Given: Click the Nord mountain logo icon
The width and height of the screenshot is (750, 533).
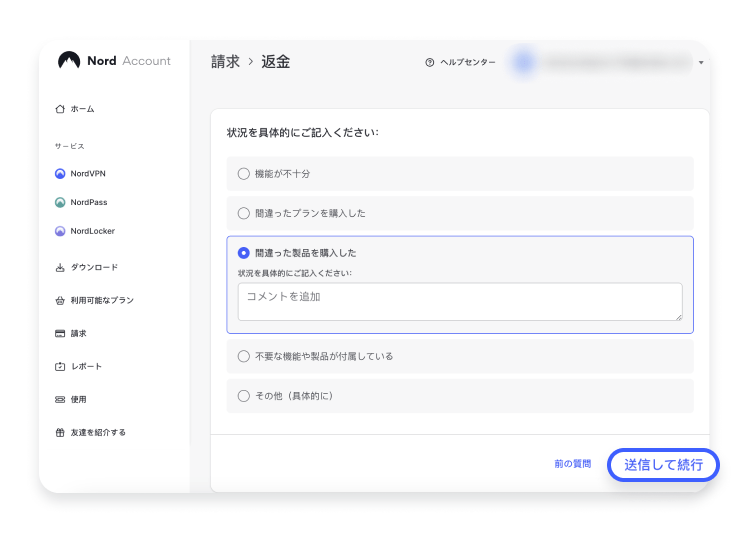Looking at the screenshot, I should 69,61.
